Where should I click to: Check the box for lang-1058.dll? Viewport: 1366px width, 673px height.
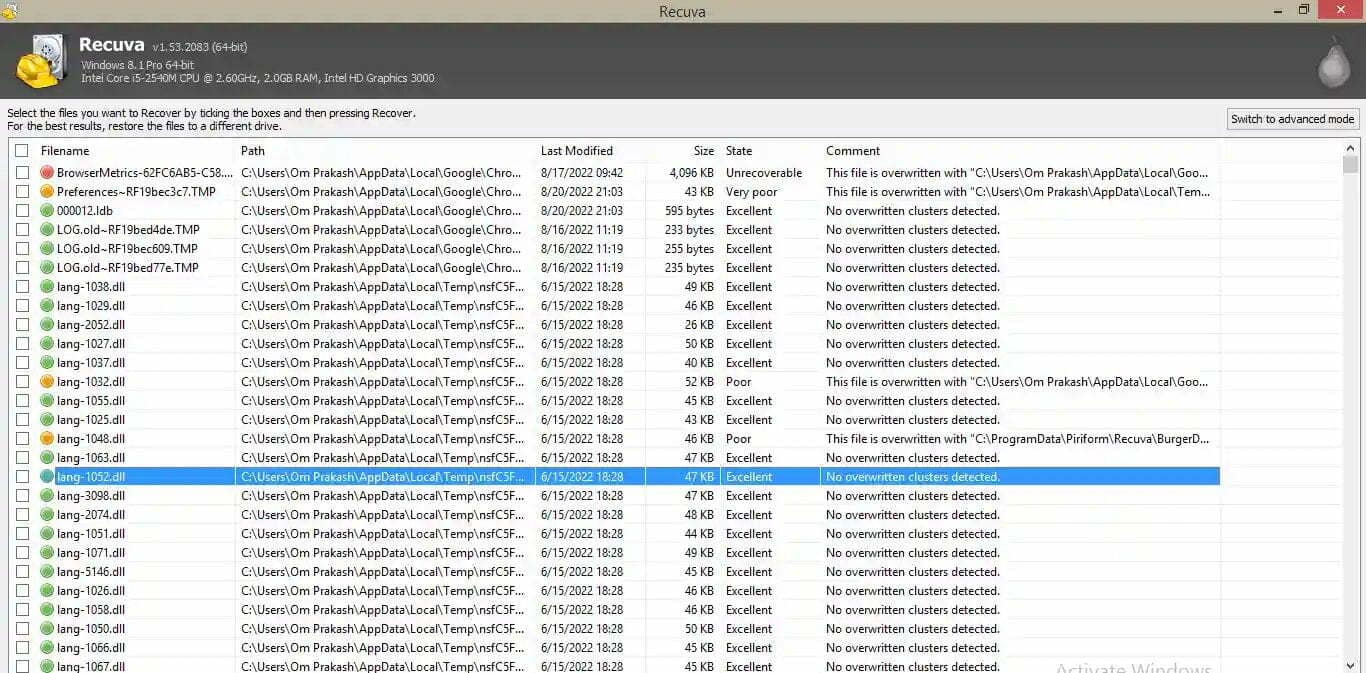22,610
